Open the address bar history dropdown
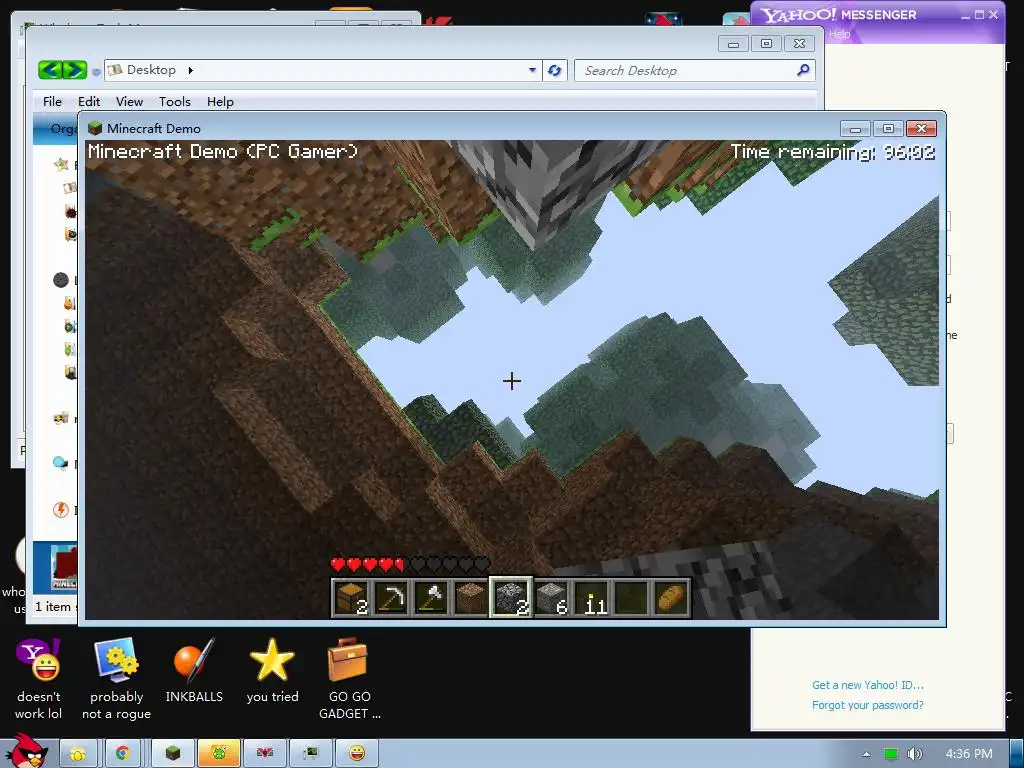The width and height of the screenshot is (1024, 768). coord(532,70)
